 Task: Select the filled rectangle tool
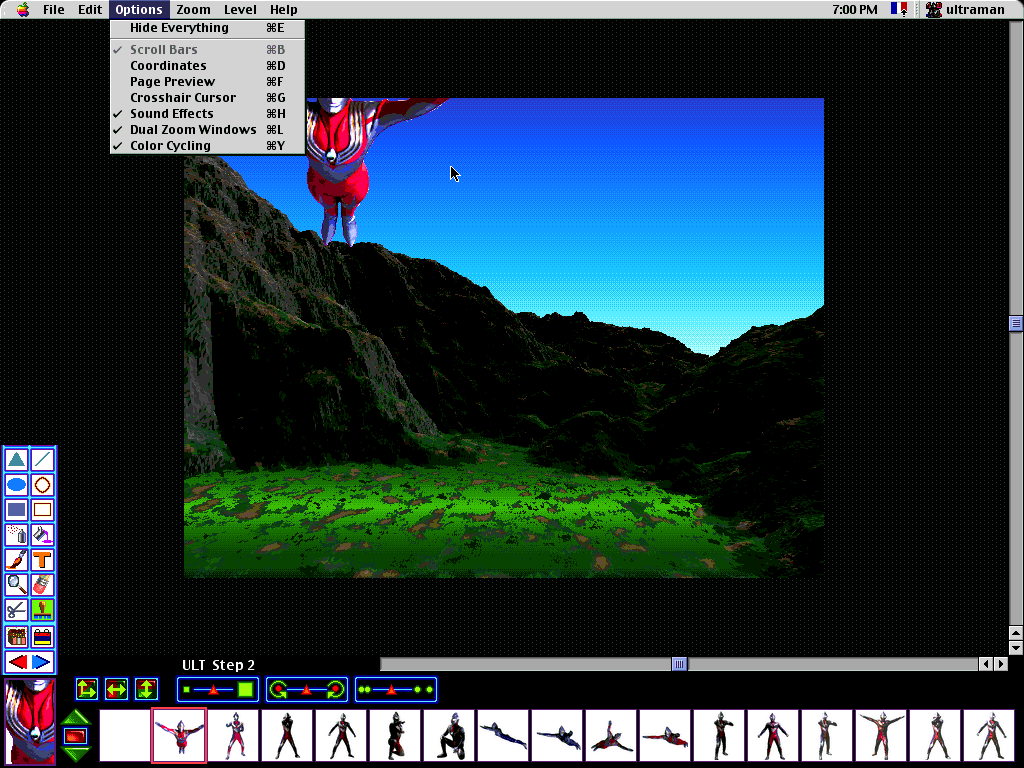pyautogui.click(x=17, y=510)
